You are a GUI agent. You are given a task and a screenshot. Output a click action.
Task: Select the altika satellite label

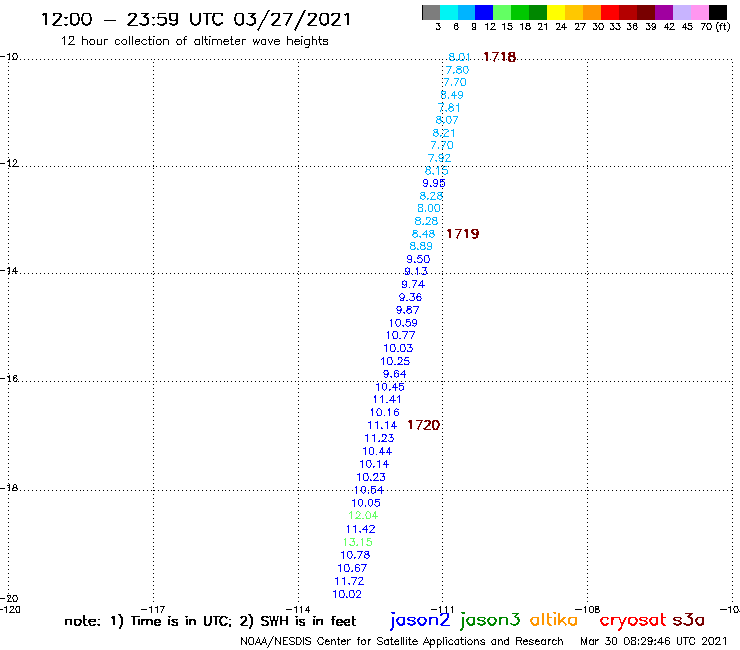pyautogui.click(x=554, y=619)
